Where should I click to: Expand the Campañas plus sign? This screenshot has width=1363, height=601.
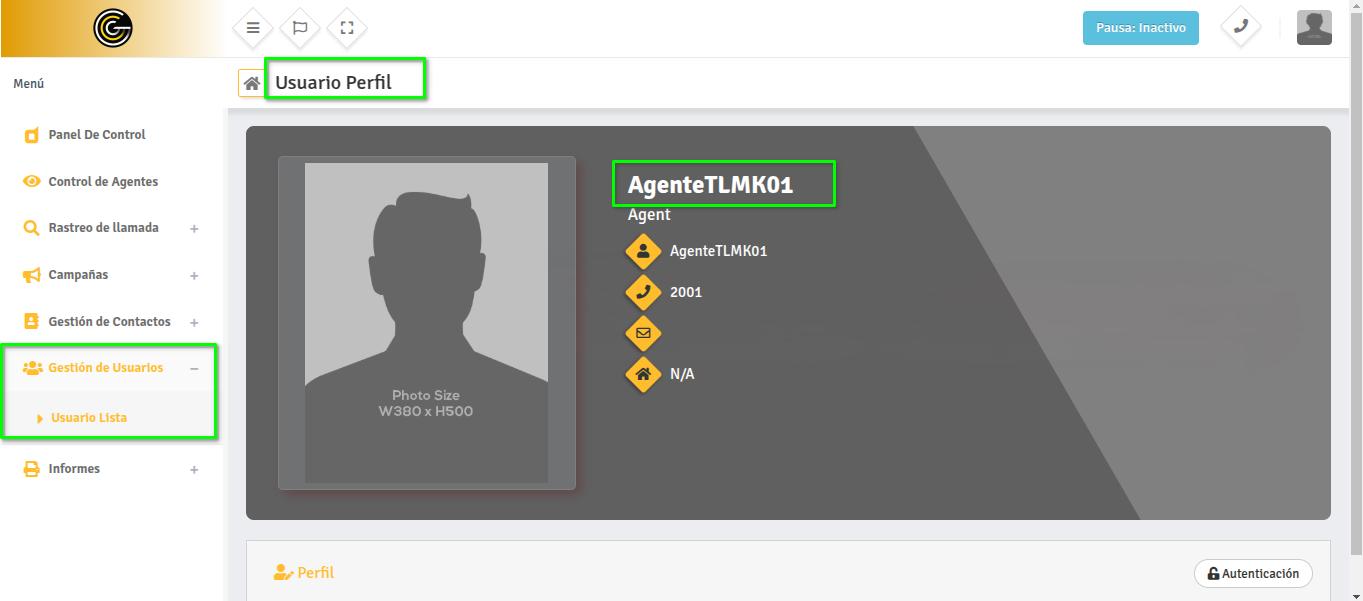click(194, 276)
